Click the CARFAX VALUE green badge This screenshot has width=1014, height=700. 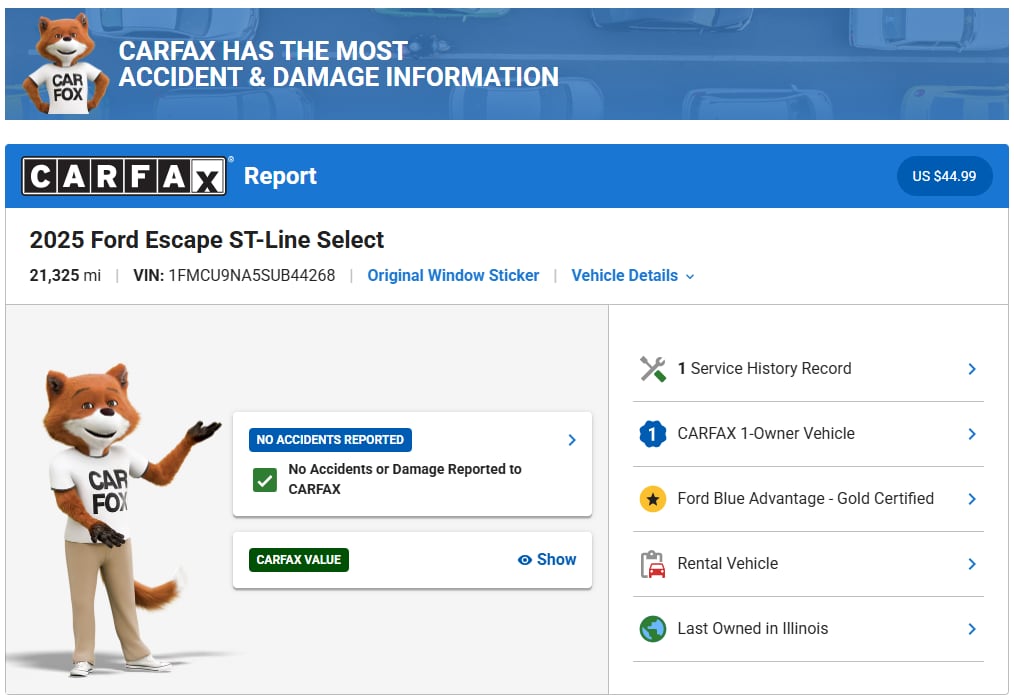pos(299,560)
